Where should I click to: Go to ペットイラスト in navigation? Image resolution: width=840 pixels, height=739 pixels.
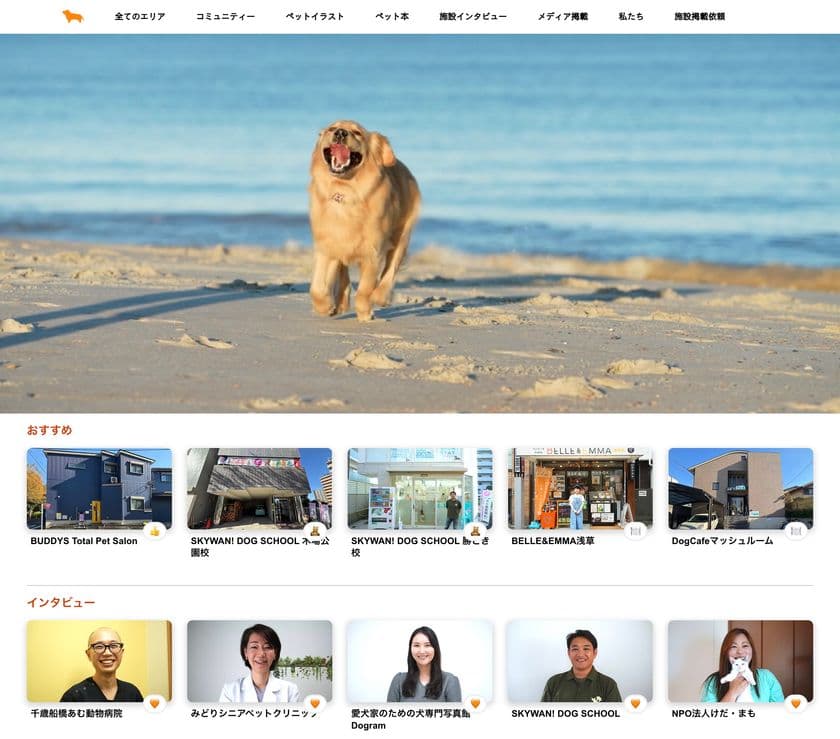pyautogui.click(x=314, y=17)
